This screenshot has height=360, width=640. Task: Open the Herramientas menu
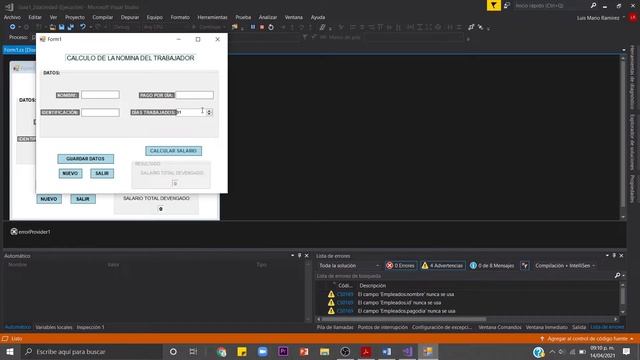[x=212, y=17]
